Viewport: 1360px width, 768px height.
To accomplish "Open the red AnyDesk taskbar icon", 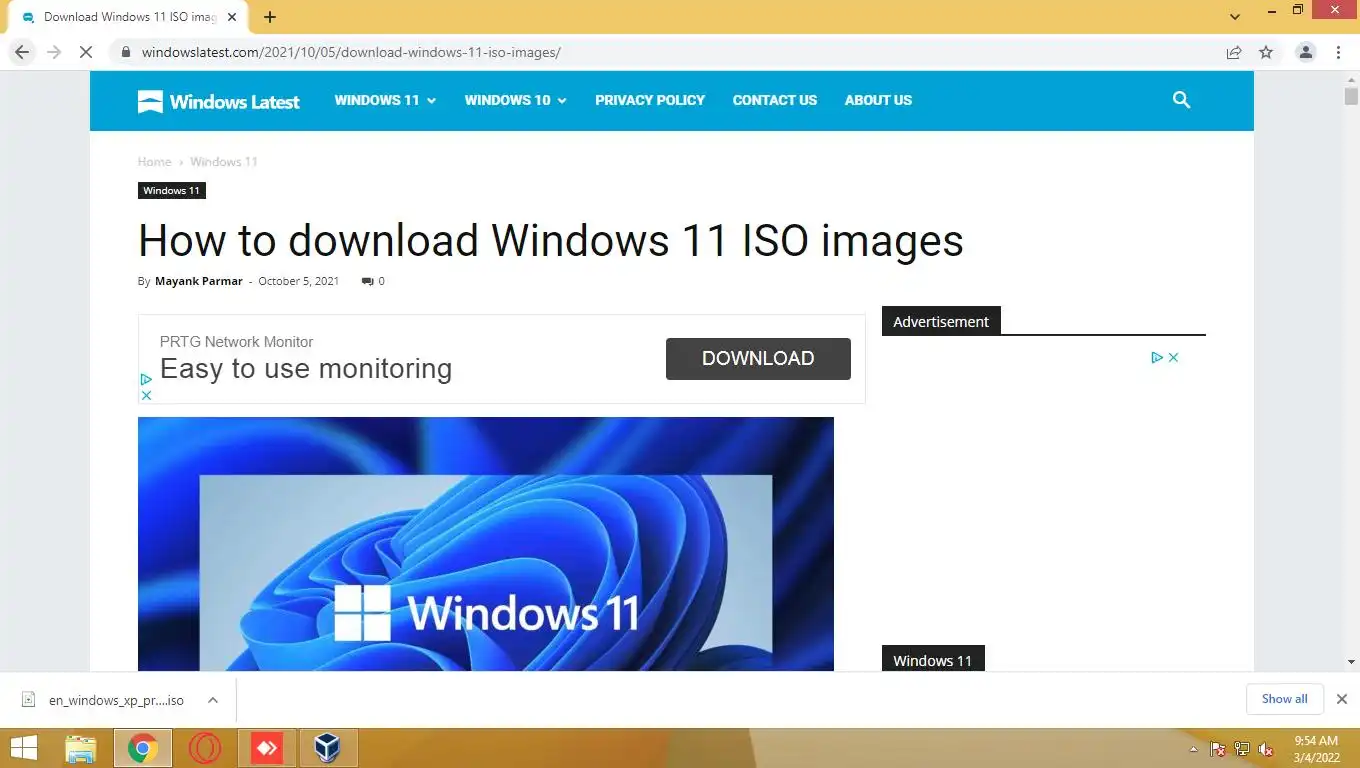I will coord(267,748).
